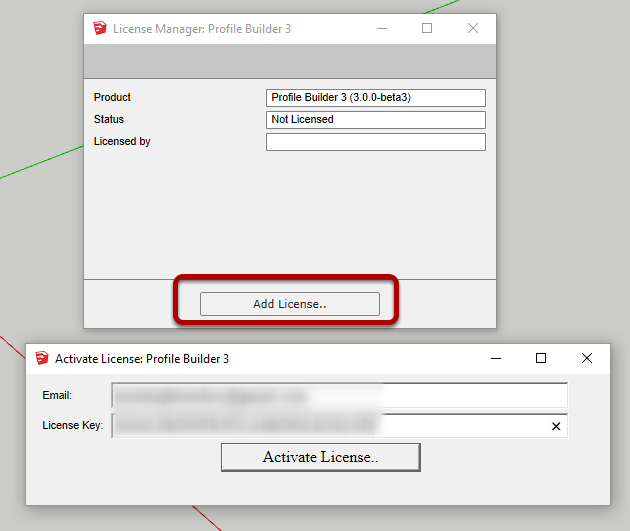Click into the License Key text box
Screen dimensions: 630x531
pos(330,426)
